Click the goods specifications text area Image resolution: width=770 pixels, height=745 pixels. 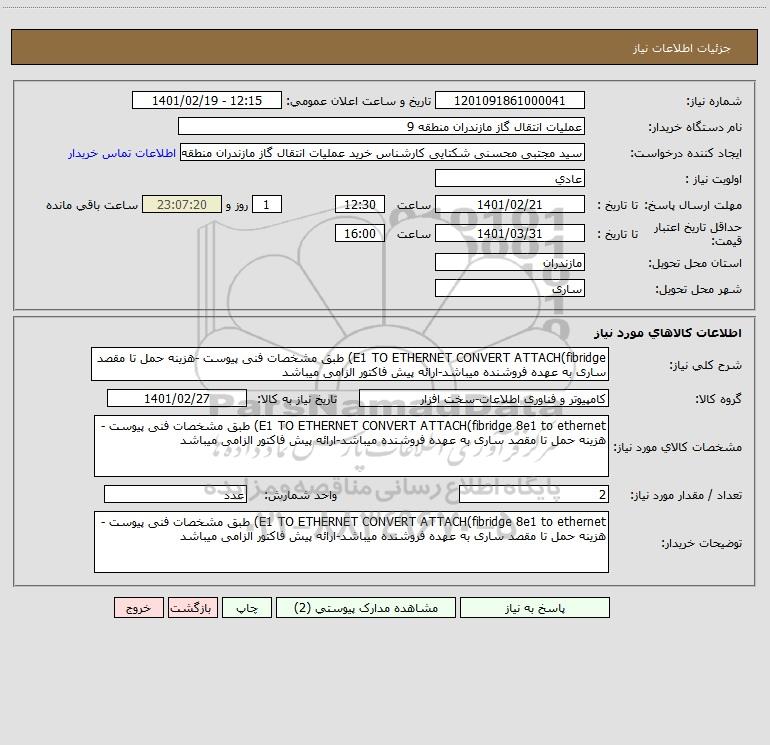[351, 446]
